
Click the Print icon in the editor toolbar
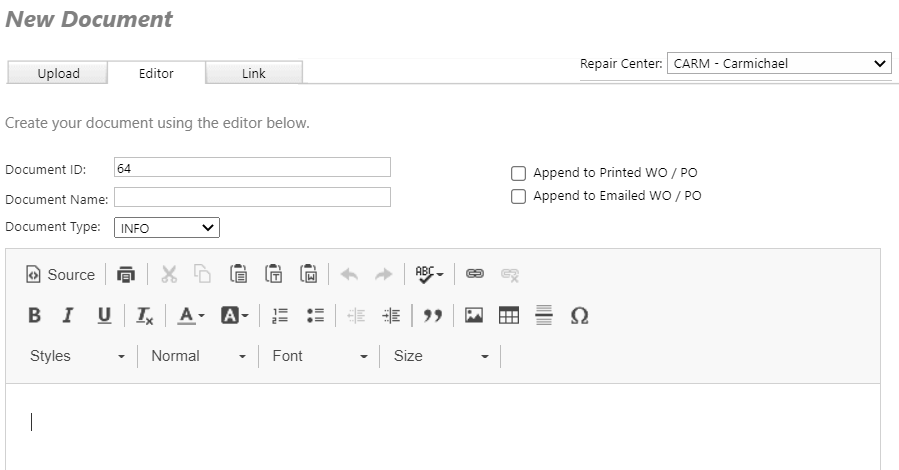pos(126,275)
